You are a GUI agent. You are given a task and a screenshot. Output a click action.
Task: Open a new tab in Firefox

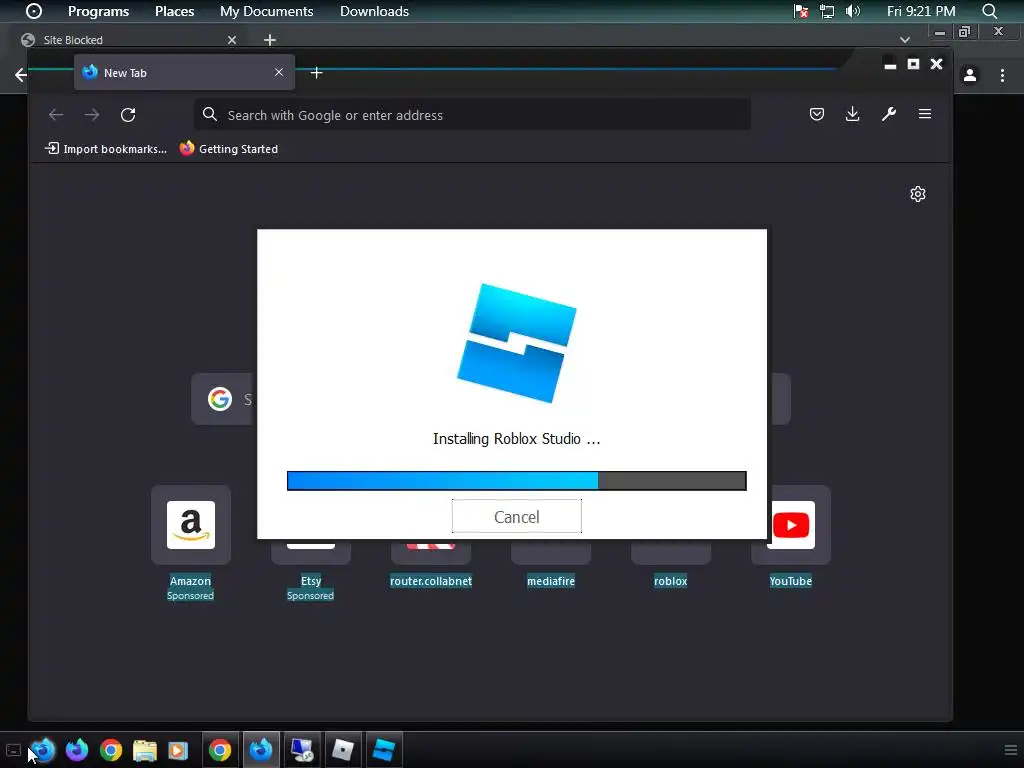pyautogui.click(x=317, y=72)
